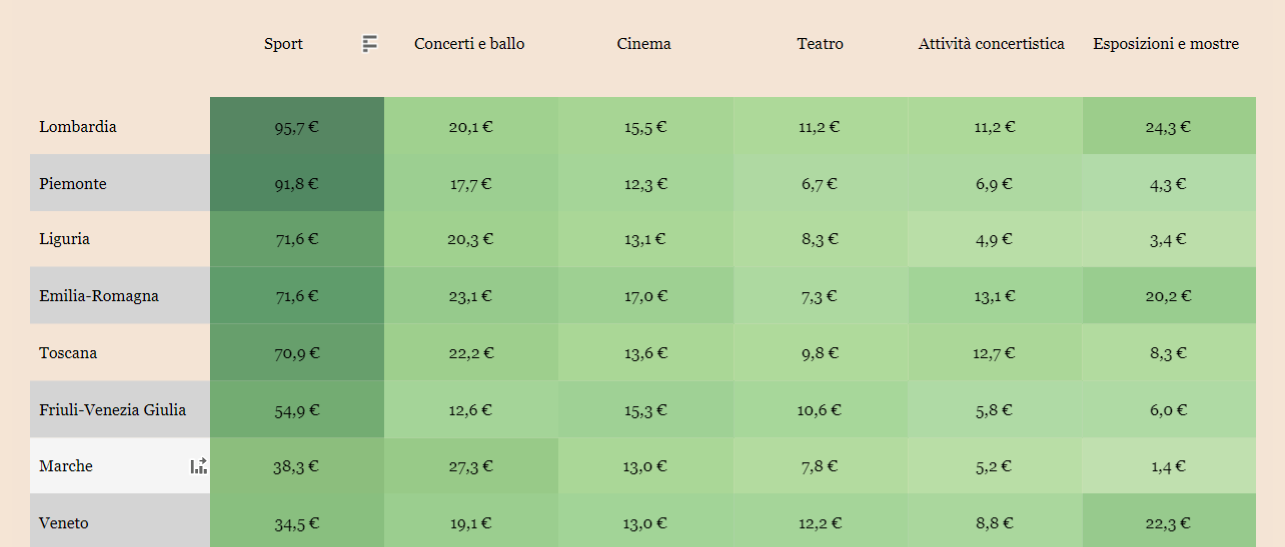Select the 24,3 € Lombardia Esposizioni cell
This screenshot has width=1285, height=547.
(1169, 126)
